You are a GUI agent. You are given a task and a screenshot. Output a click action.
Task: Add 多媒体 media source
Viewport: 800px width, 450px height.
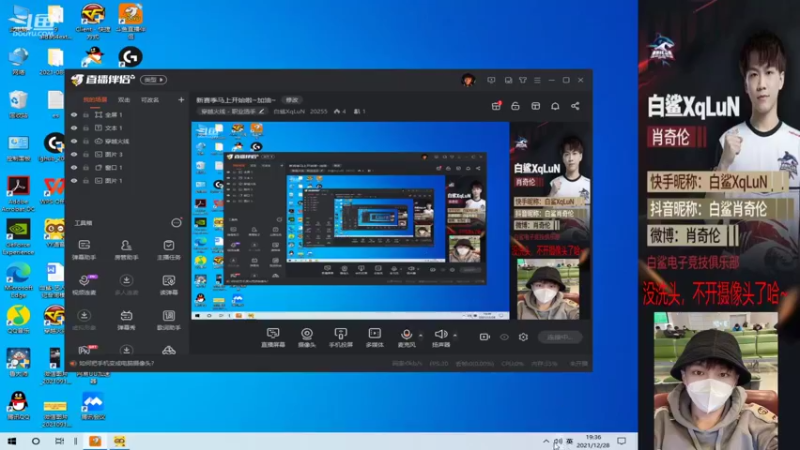point(374,338)
